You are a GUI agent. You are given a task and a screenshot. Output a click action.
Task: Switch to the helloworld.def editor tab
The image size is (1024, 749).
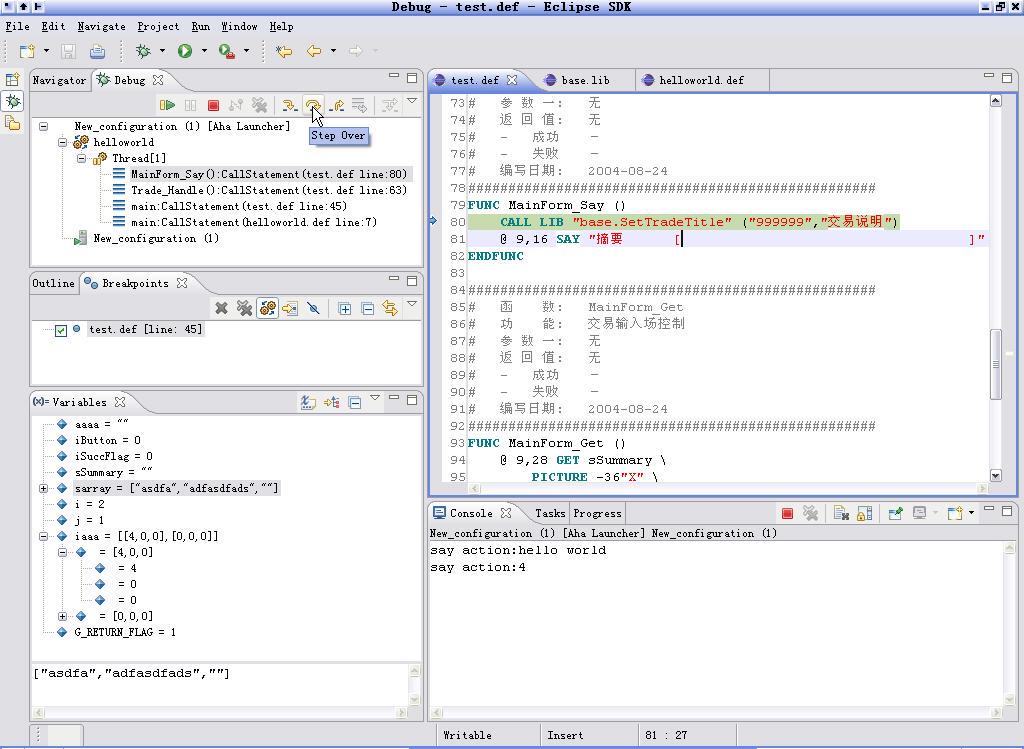[x=700, y=80]
